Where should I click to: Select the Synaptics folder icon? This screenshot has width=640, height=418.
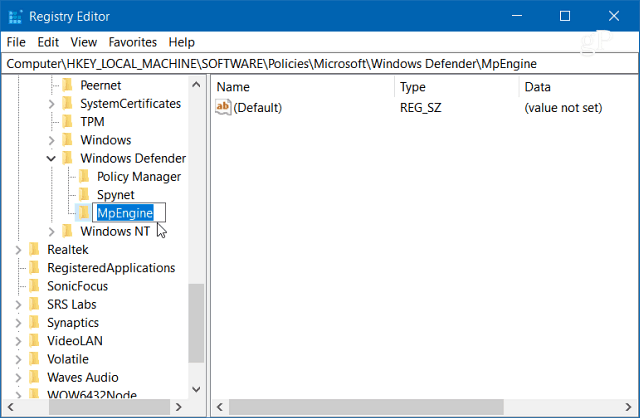click(x=34, y=322)
